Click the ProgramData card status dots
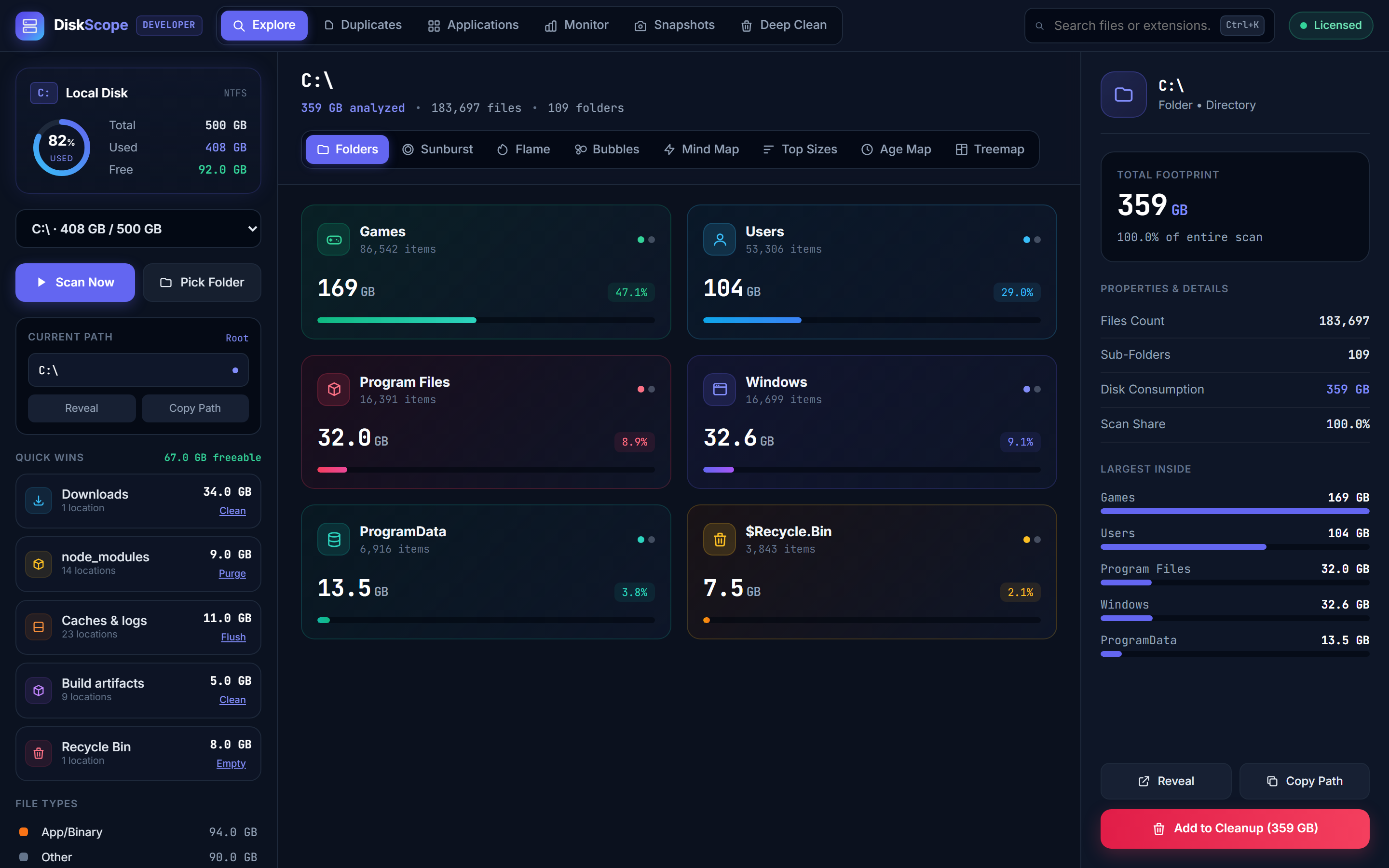Screen dimensions: 1389x868 646,540
